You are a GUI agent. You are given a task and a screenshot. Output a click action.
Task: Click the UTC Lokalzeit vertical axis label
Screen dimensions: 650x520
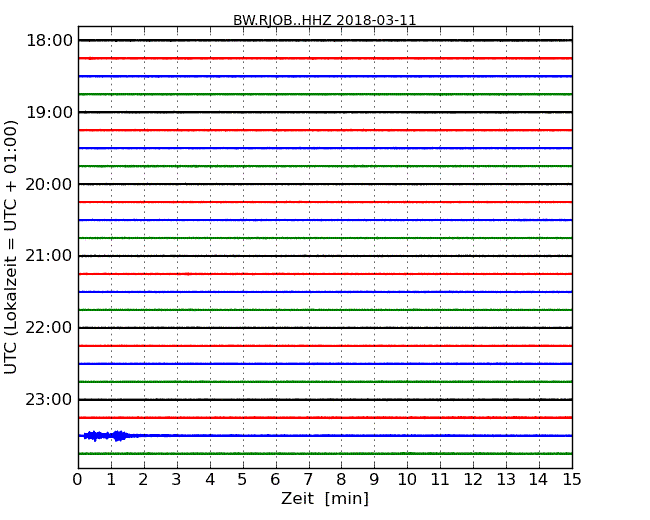point(10,247)
